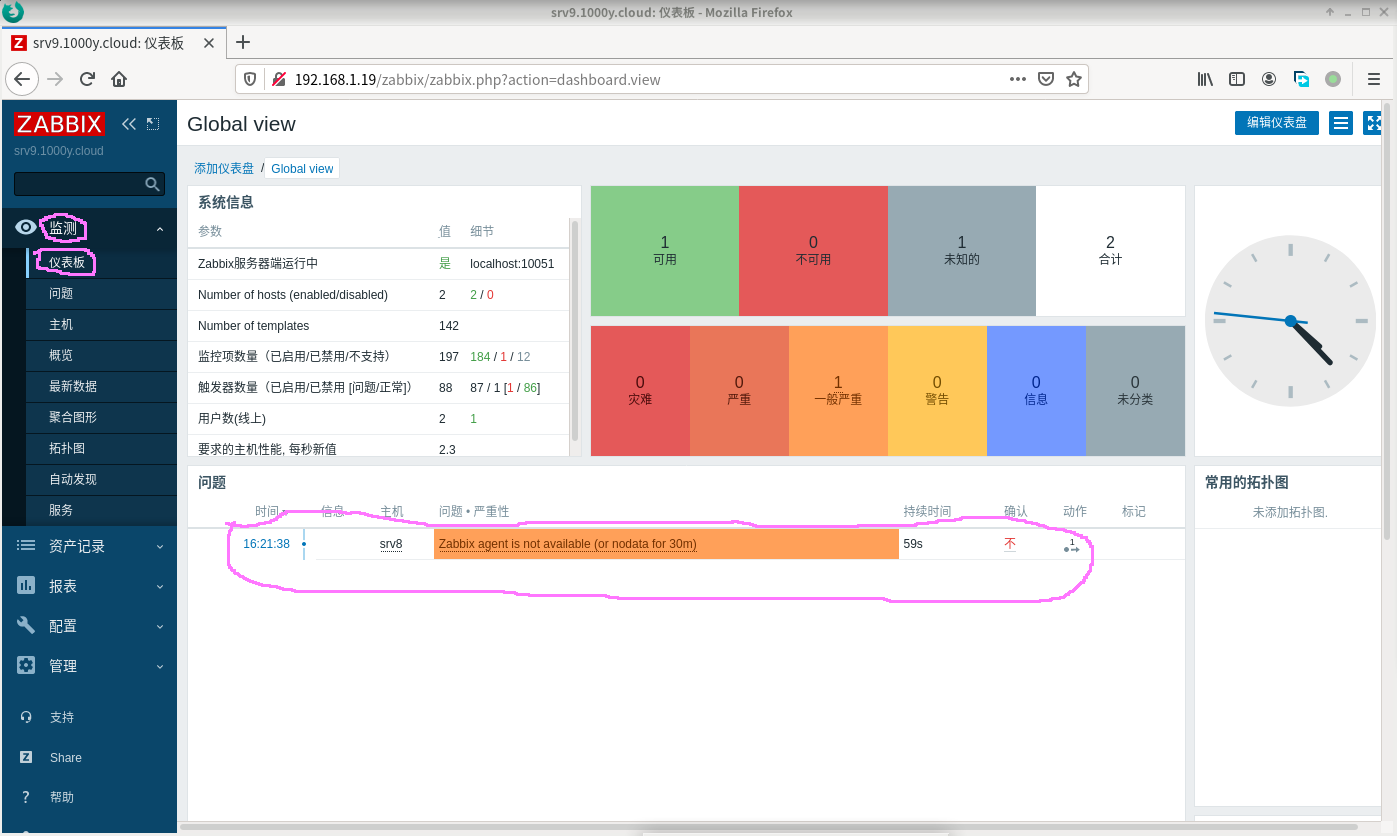Select 概览 overview menu item
Viewport: 1397px width, 836px height.
coord(102,356)
